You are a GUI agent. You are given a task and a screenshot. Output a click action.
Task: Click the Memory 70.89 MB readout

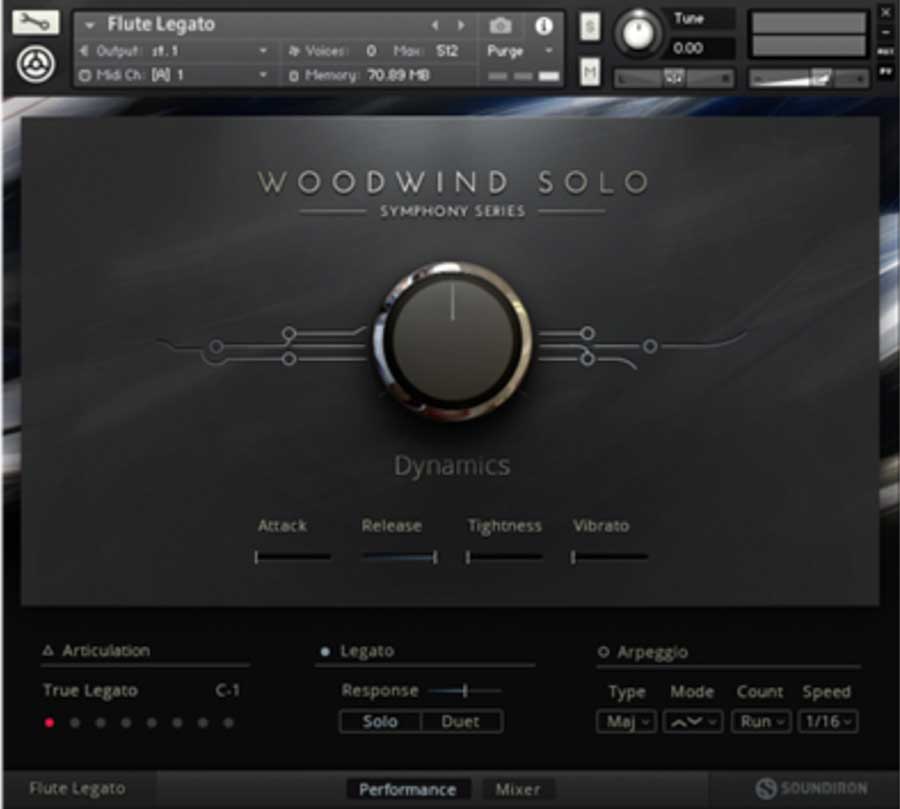pos(398,75)
